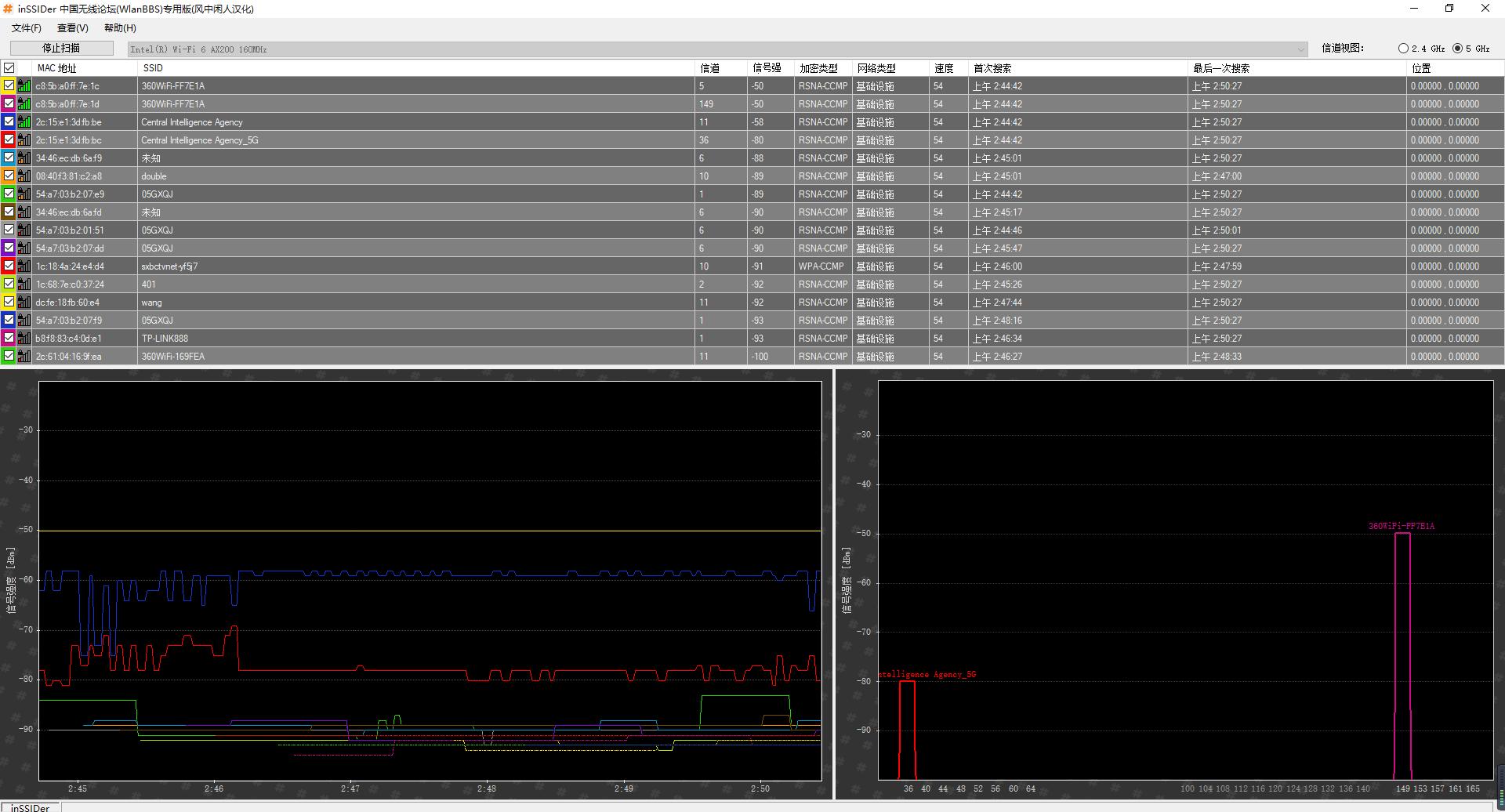Toggle checkbox for the double network

pos(9,176)
